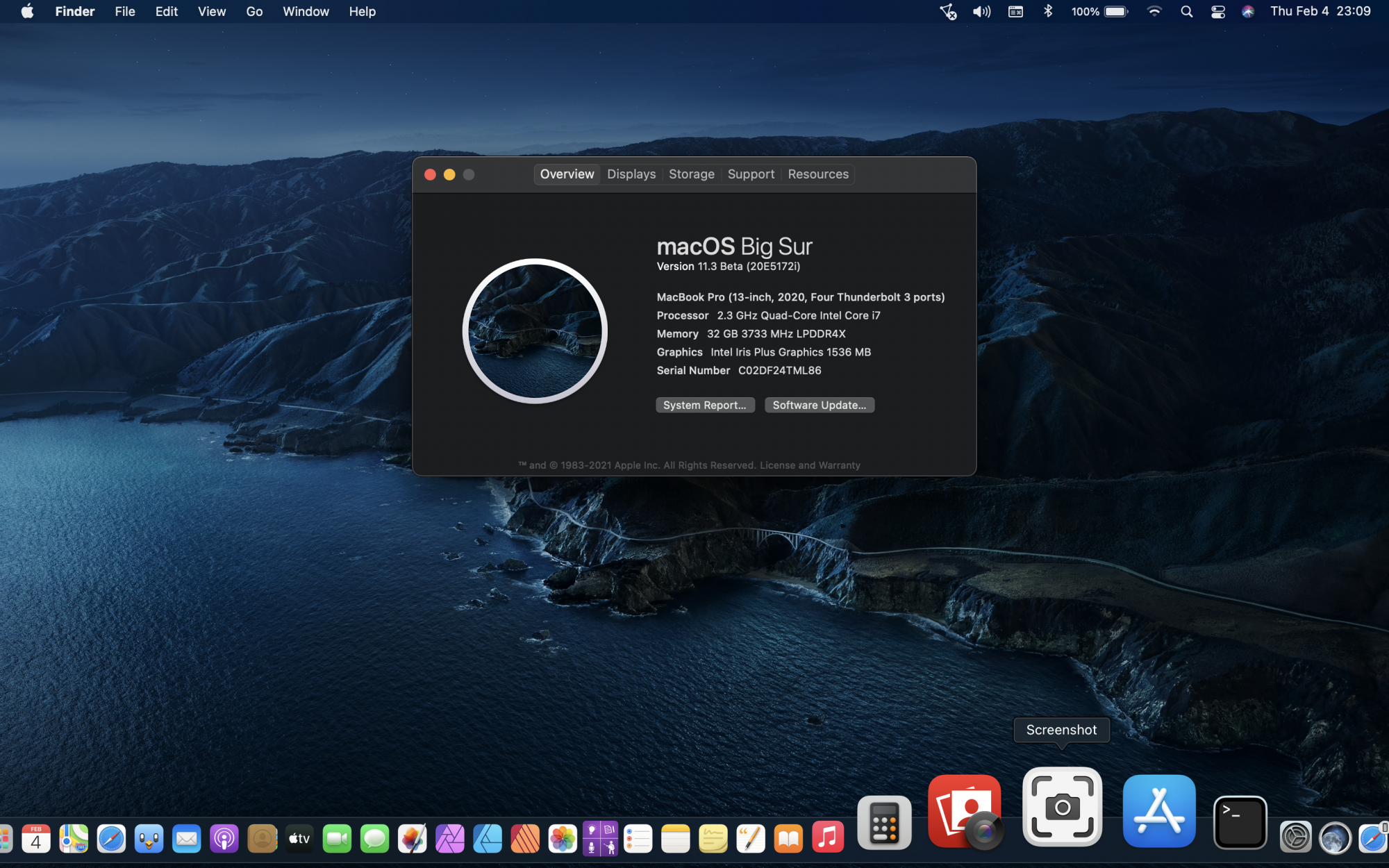Launch App Store from the Dock
This screenshot has width=1389, height=868.
click(1158, 811)
